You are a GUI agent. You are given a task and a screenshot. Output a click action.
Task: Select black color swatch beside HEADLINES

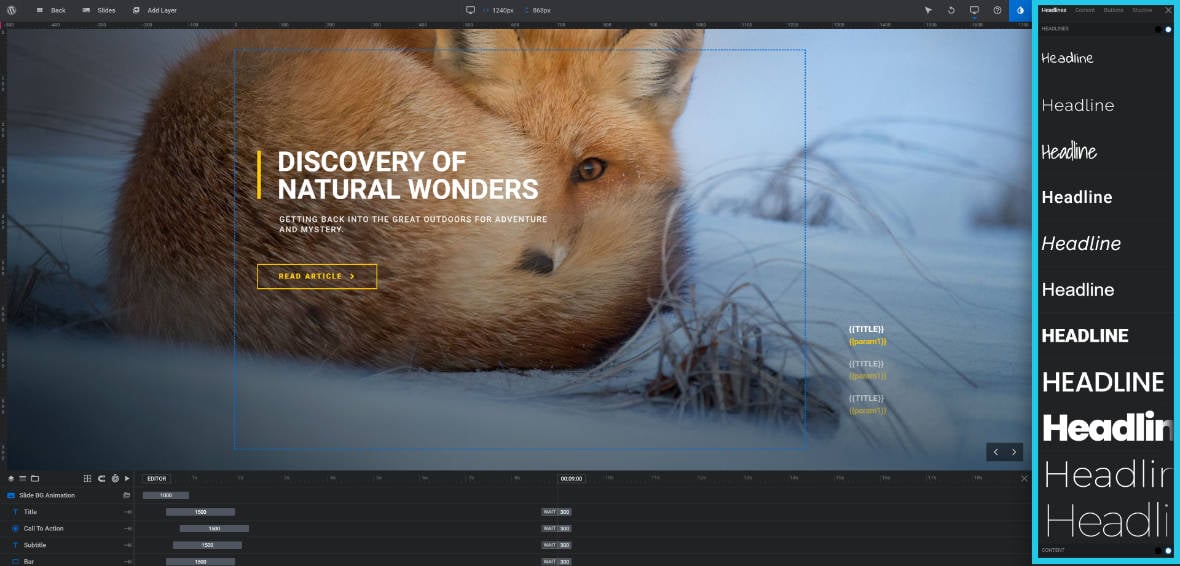tap(1158, 29)
